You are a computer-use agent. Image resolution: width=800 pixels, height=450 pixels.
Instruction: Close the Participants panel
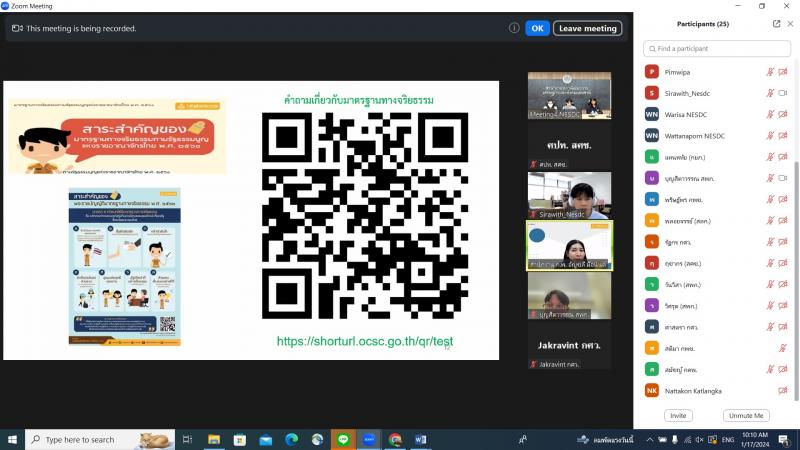790,24
